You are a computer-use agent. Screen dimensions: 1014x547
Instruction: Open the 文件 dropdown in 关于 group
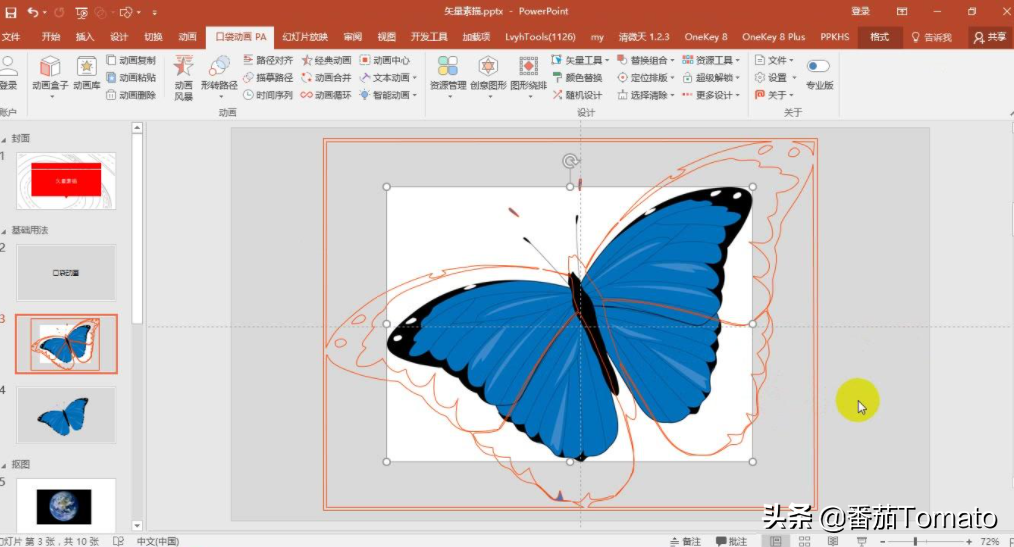pos(775,60)
